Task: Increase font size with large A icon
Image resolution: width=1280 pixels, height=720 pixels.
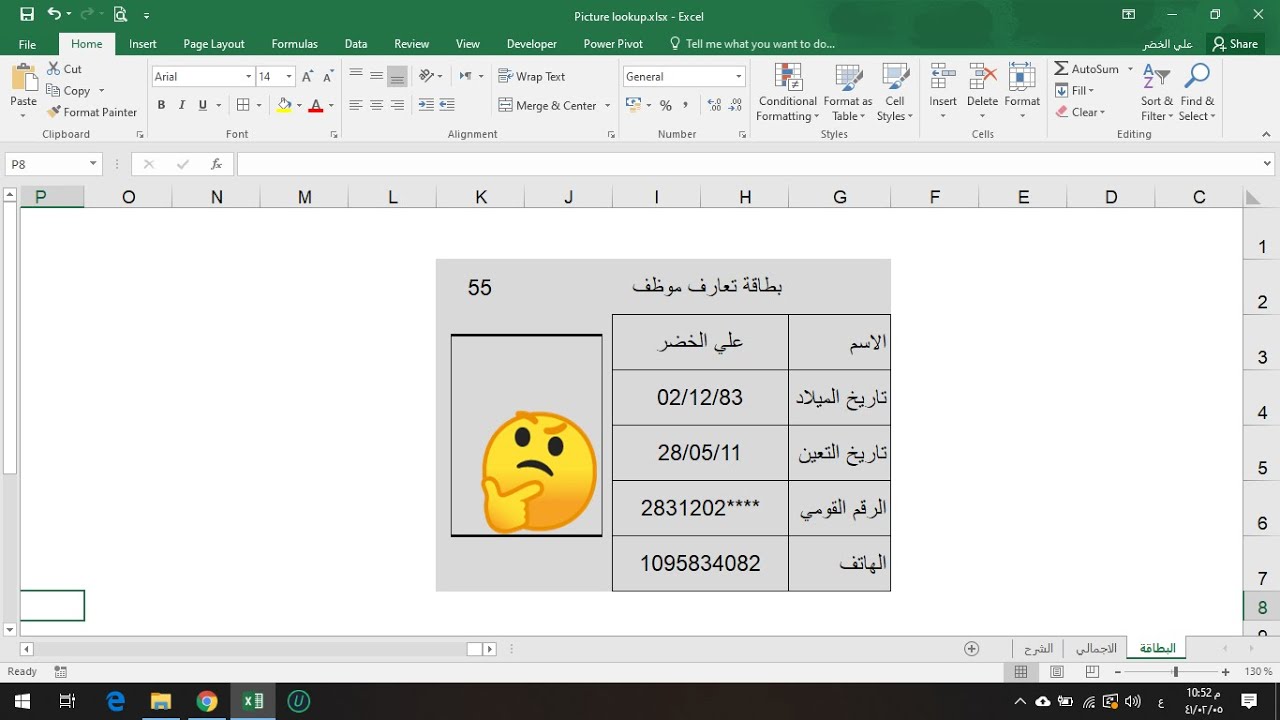Action: (308, 77)
